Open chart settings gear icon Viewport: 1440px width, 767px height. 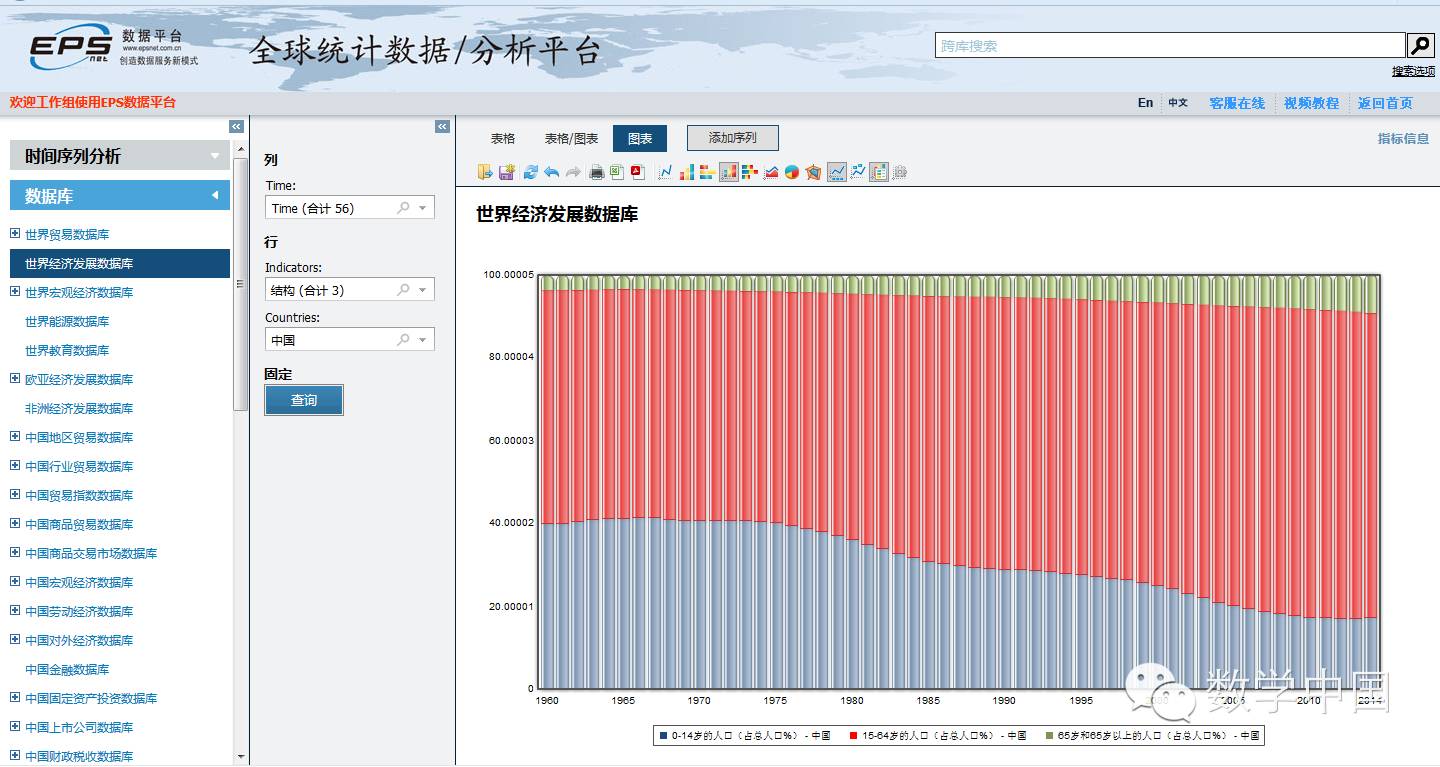coord(900,172)
